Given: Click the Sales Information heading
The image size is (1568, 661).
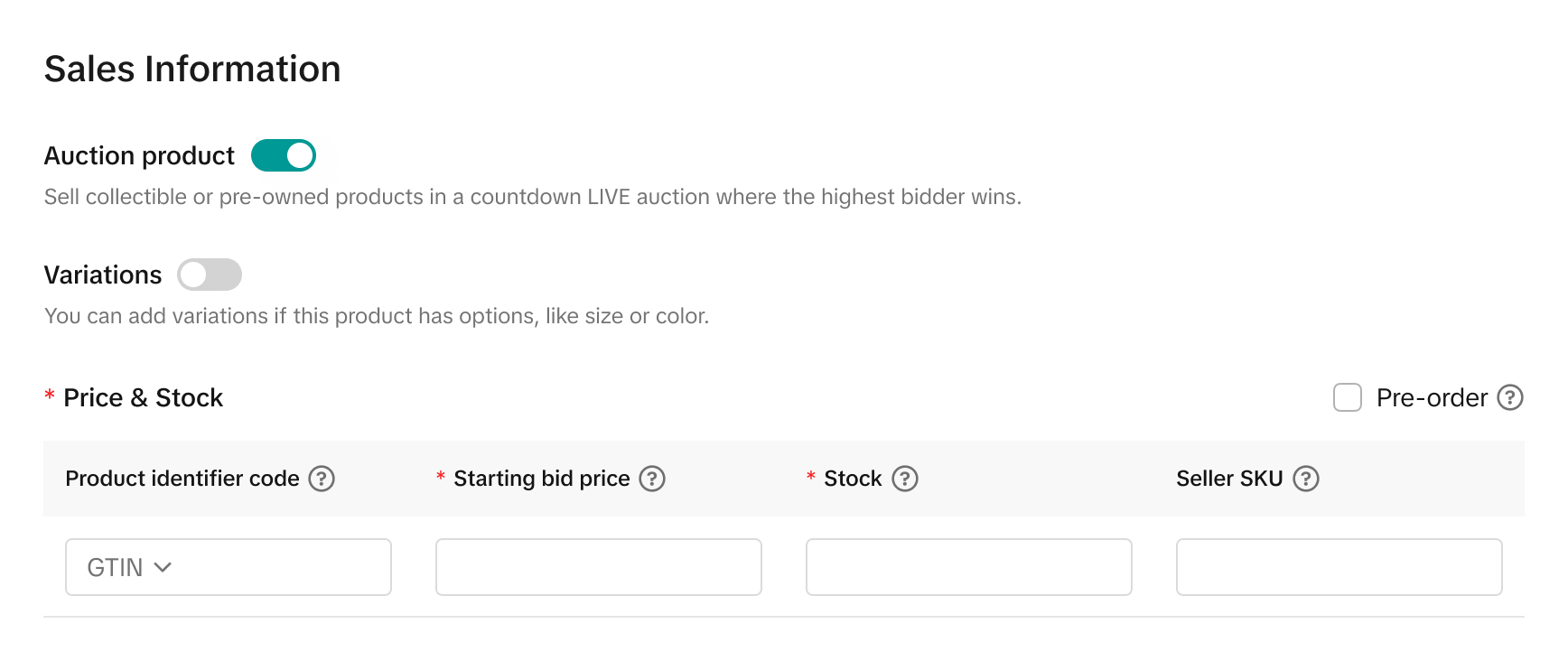Looking at the screenshot, I should [x=192, y=70].
